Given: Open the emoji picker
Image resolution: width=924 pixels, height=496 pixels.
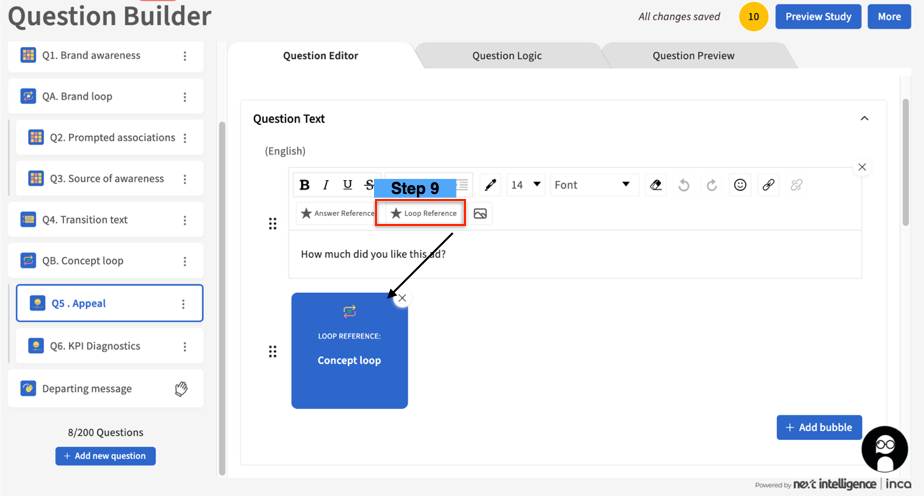Looking at the screenshot, I should 740,185.
